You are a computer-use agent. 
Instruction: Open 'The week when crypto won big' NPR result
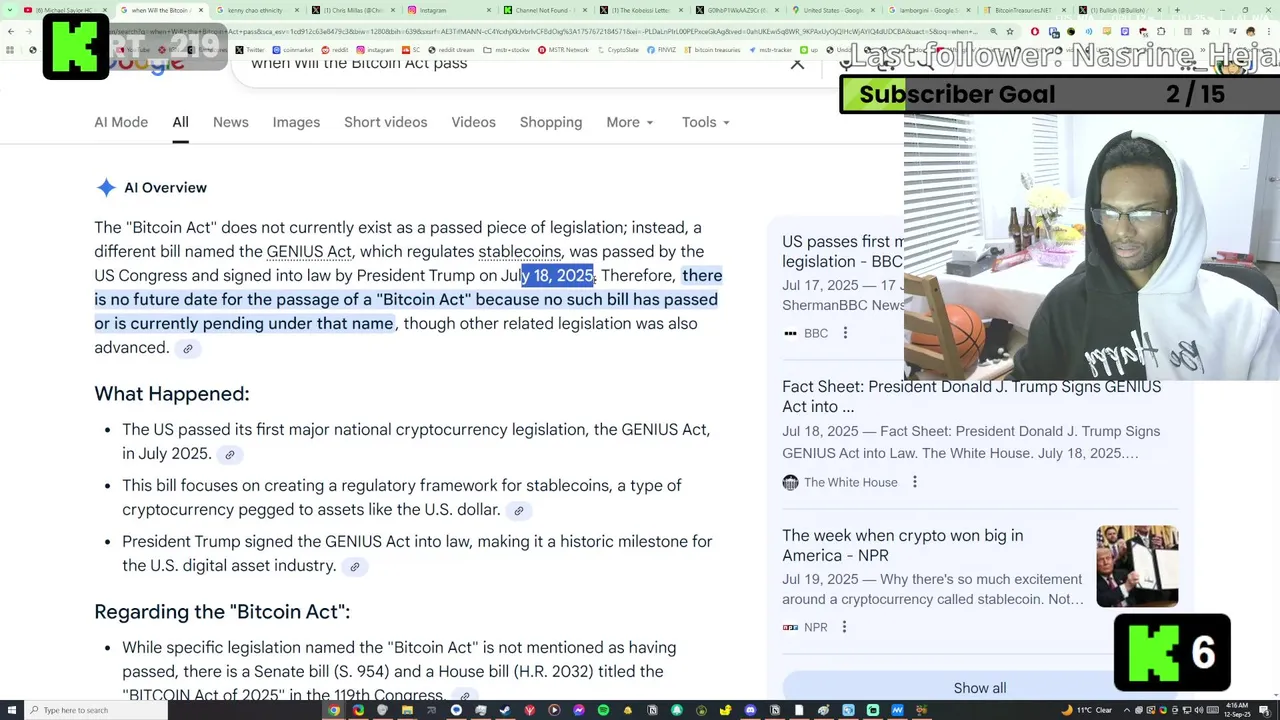click(x=902, y=545)
